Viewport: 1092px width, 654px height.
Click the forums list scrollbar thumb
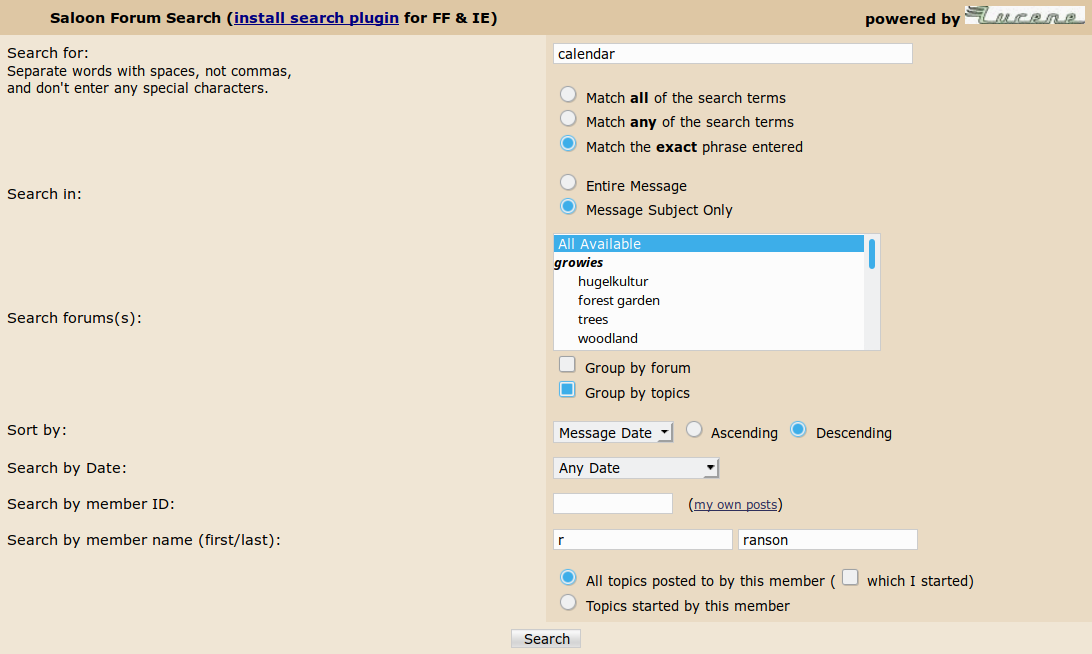pos(872,254)
